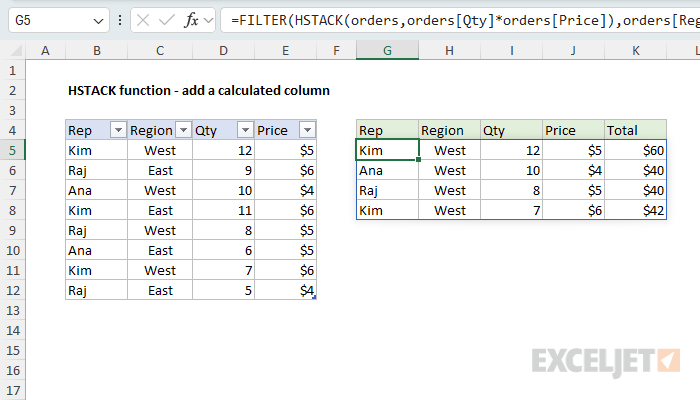The image size is (700, 400).
Task: Click the Name Box showing G5
Action: 59,20
